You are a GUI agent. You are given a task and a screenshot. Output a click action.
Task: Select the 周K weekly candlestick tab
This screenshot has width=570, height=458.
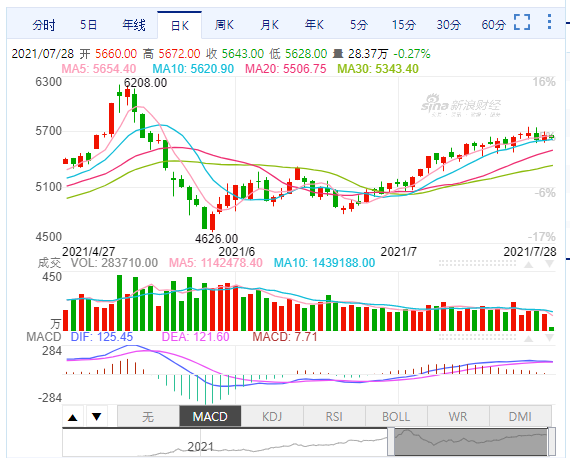pyautogui.click(x=224, y=25)
